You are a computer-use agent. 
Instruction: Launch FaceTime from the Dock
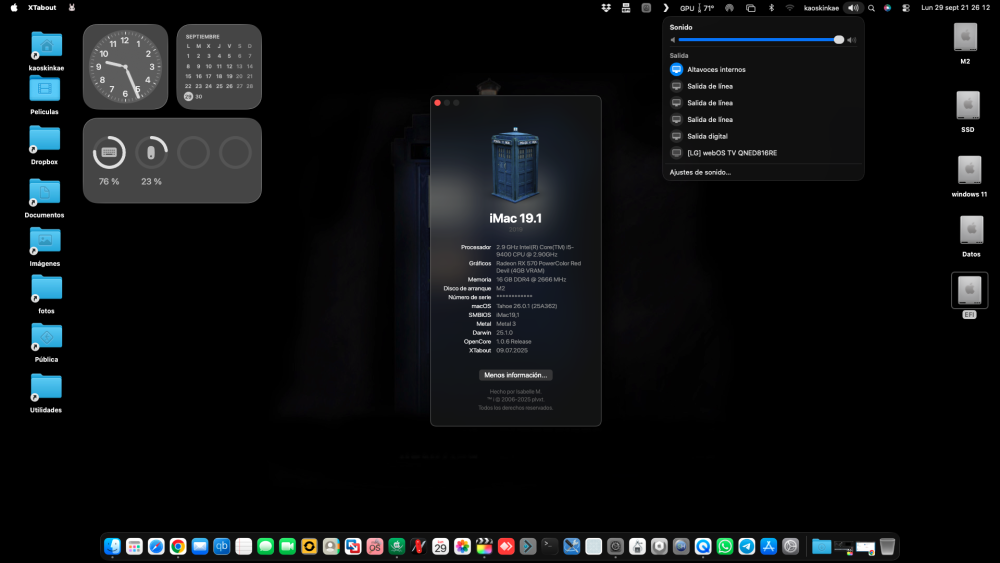(287, 546)
